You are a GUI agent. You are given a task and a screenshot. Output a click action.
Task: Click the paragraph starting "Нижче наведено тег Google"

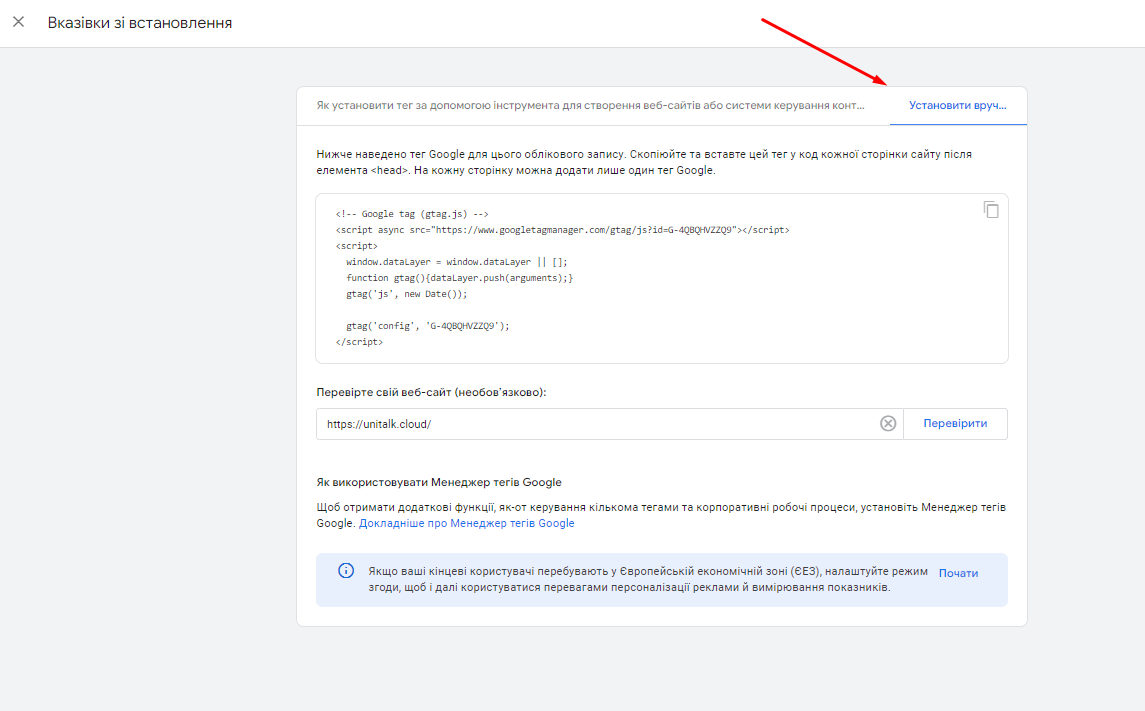tap(643, 162)
